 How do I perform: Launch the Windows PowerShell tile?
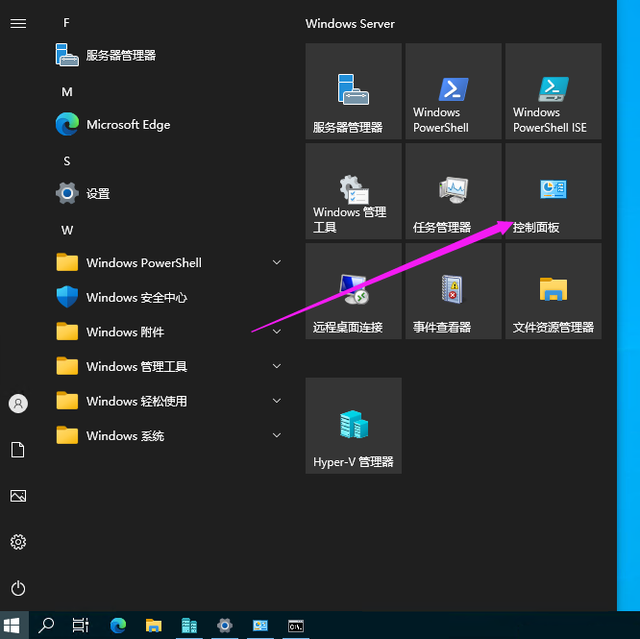coord(453,91)
